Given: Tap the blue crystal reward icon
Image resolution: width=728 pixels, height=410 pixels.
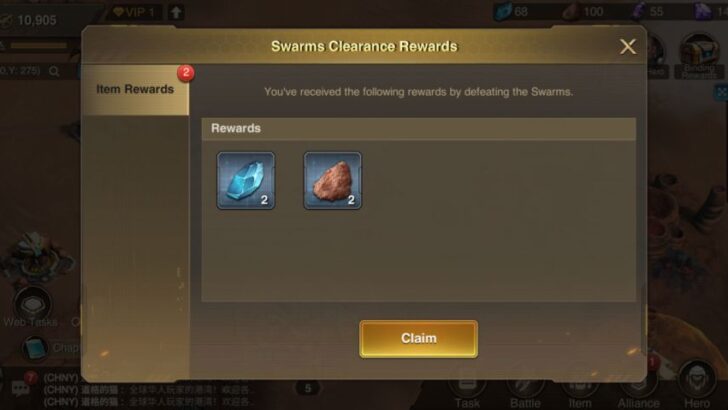Looking at the screenshot, I should tap(246, 180).
